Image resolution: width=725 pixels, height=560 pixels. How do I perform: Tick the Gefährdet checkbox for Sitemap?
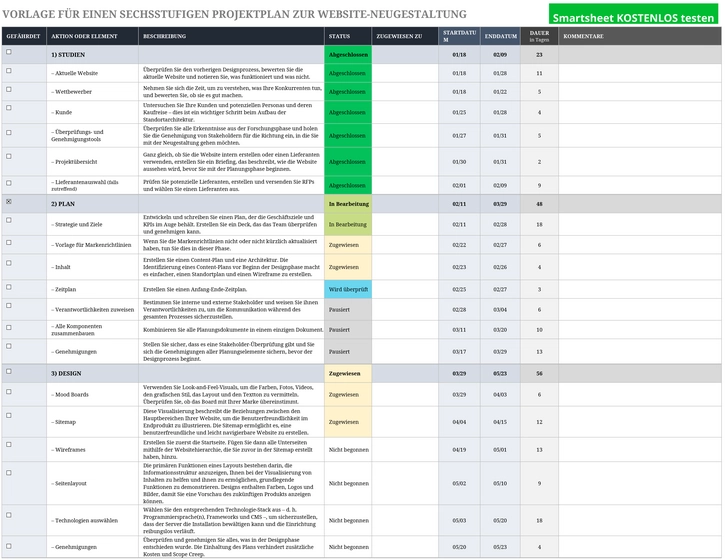[9, 415]
